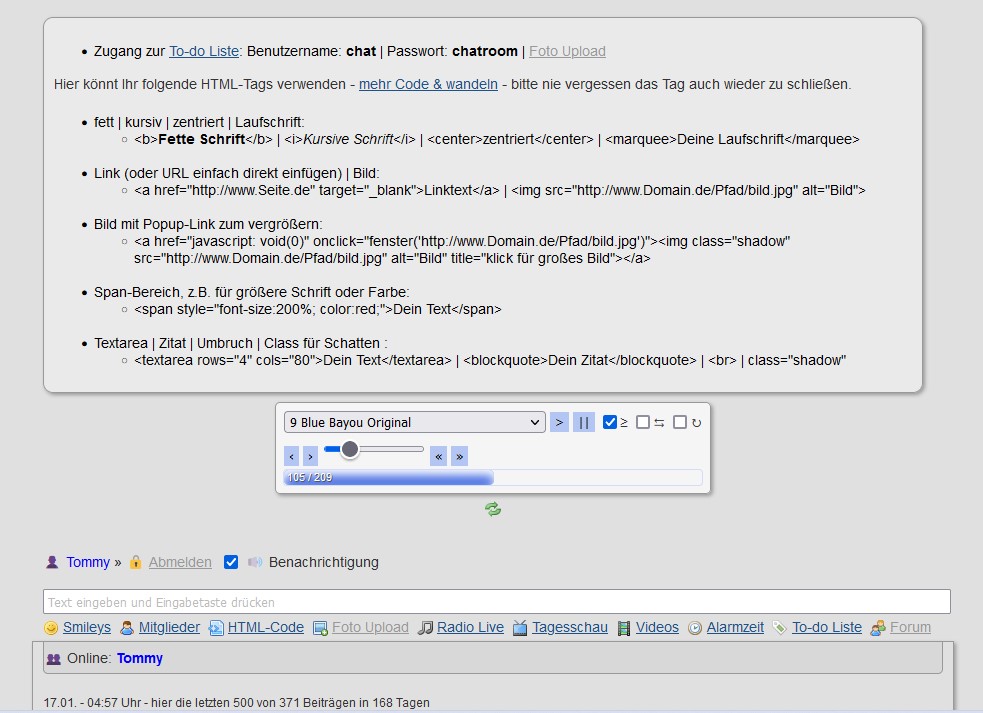Open the Videos section
This screenshot has height=713, width=983.
pyautogui.click(x=657, y=628)
